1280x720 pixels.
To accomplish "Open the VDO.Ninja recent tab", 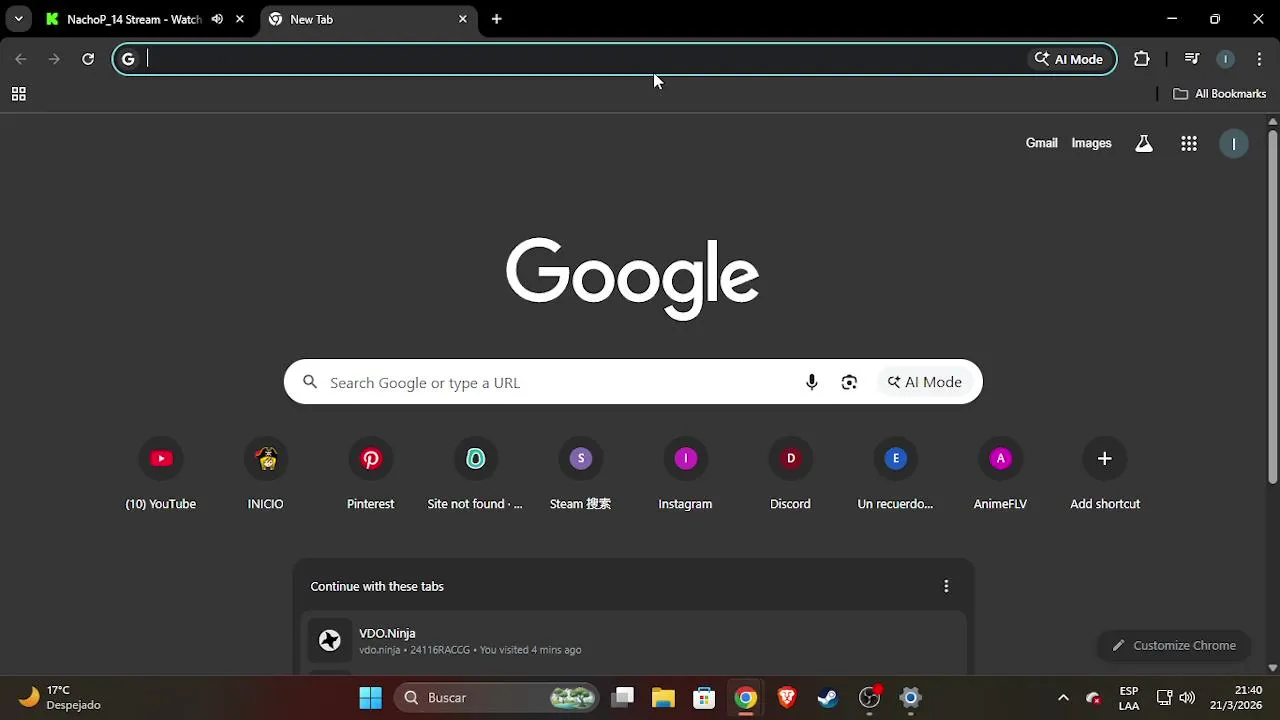I will [x=633, y=640].
